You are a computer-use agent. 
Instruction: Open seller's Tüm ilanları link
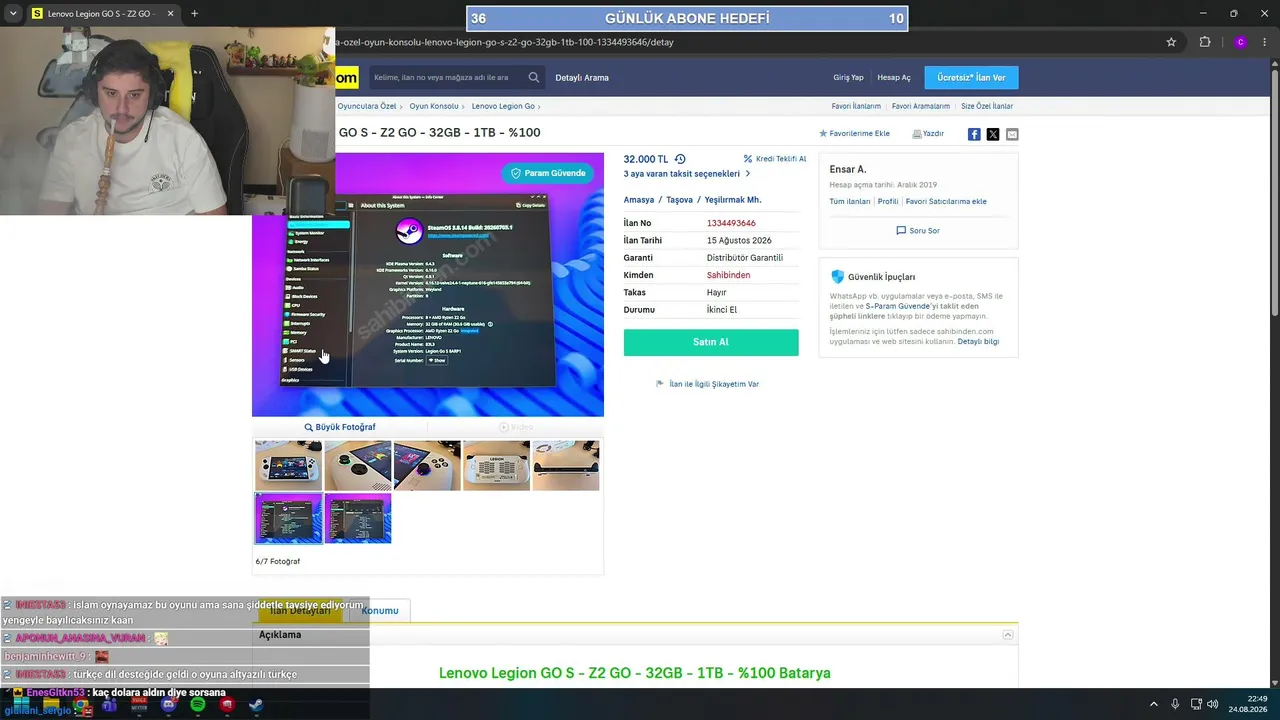pos(850,201)
